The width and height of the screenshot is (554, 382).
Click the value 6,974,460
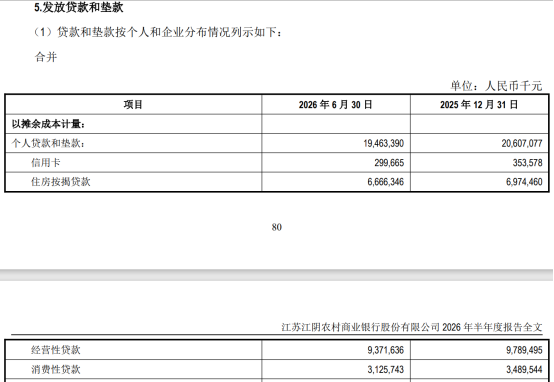(524, 182)
